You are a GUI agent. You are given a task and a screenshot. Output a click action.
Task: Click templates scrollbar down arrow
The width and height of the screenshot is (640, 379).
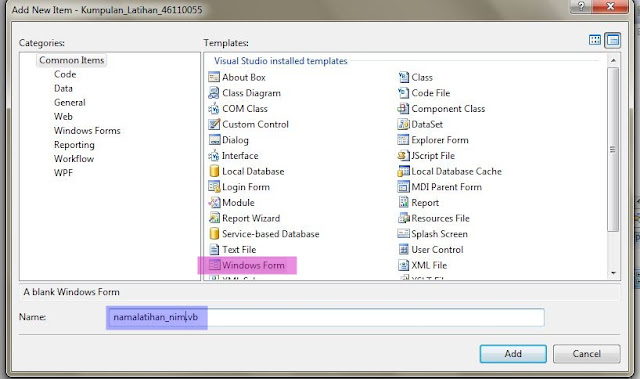(x=613, y=273)
